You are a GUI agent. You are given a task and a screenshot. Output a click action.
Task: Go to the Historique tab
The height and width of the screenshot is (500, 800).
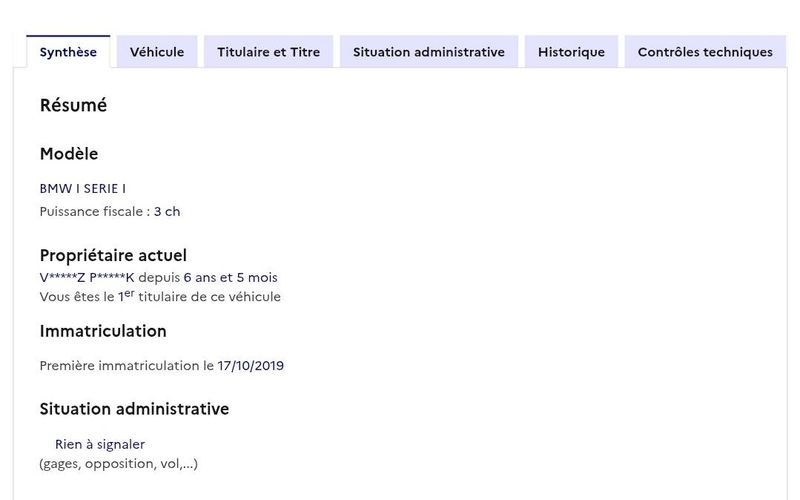tap(571, 52)
